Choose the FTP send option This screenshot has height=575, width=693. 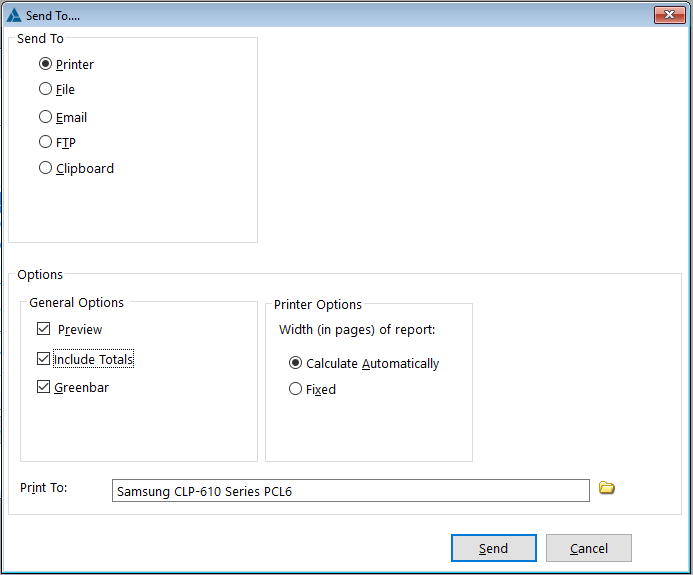coord(46,143)
